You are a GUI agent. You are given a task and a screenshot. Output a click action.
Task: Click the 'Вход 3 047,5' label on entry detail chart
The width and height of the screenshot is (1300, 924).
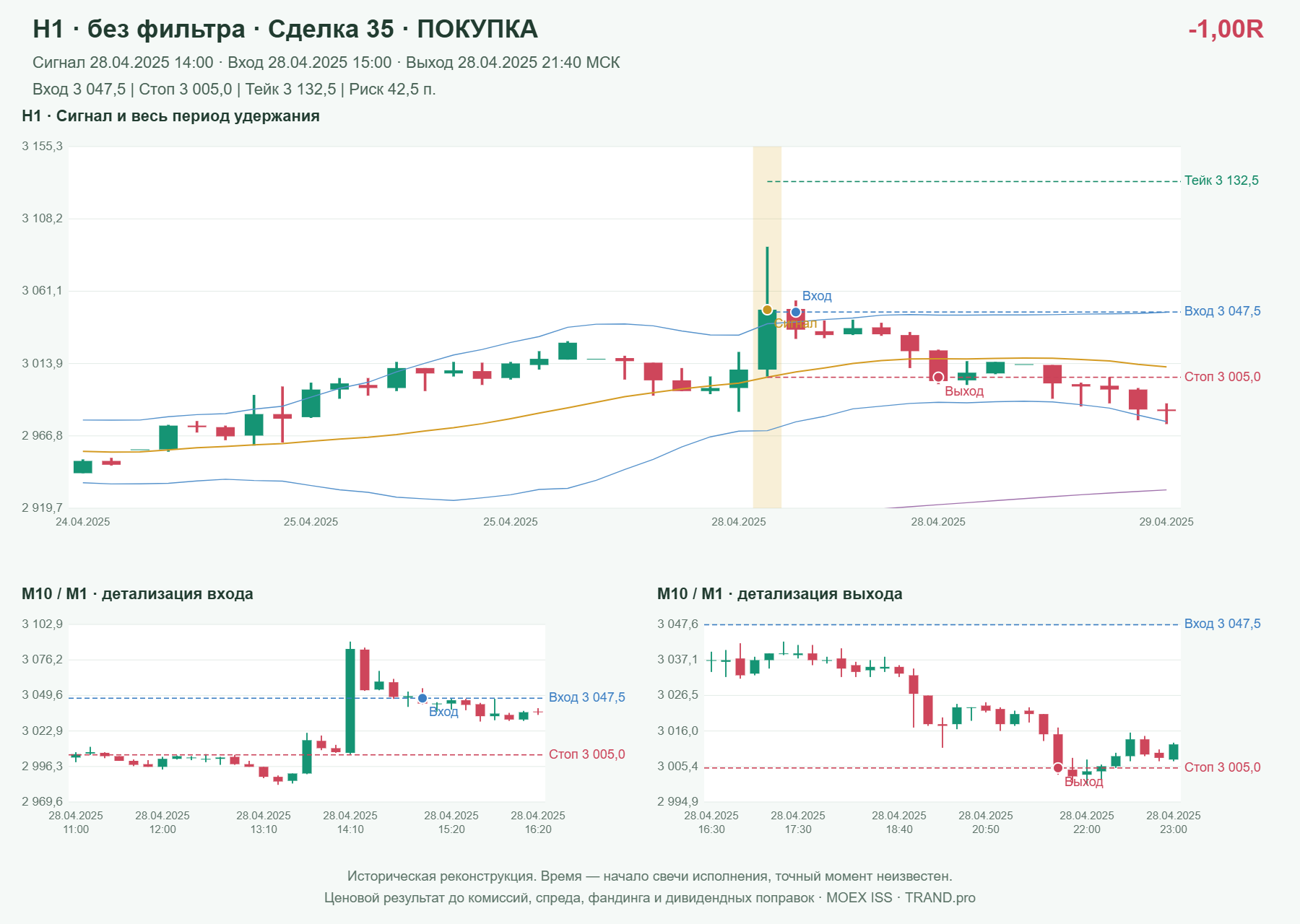pyautogui.click(x=586, y=697)
